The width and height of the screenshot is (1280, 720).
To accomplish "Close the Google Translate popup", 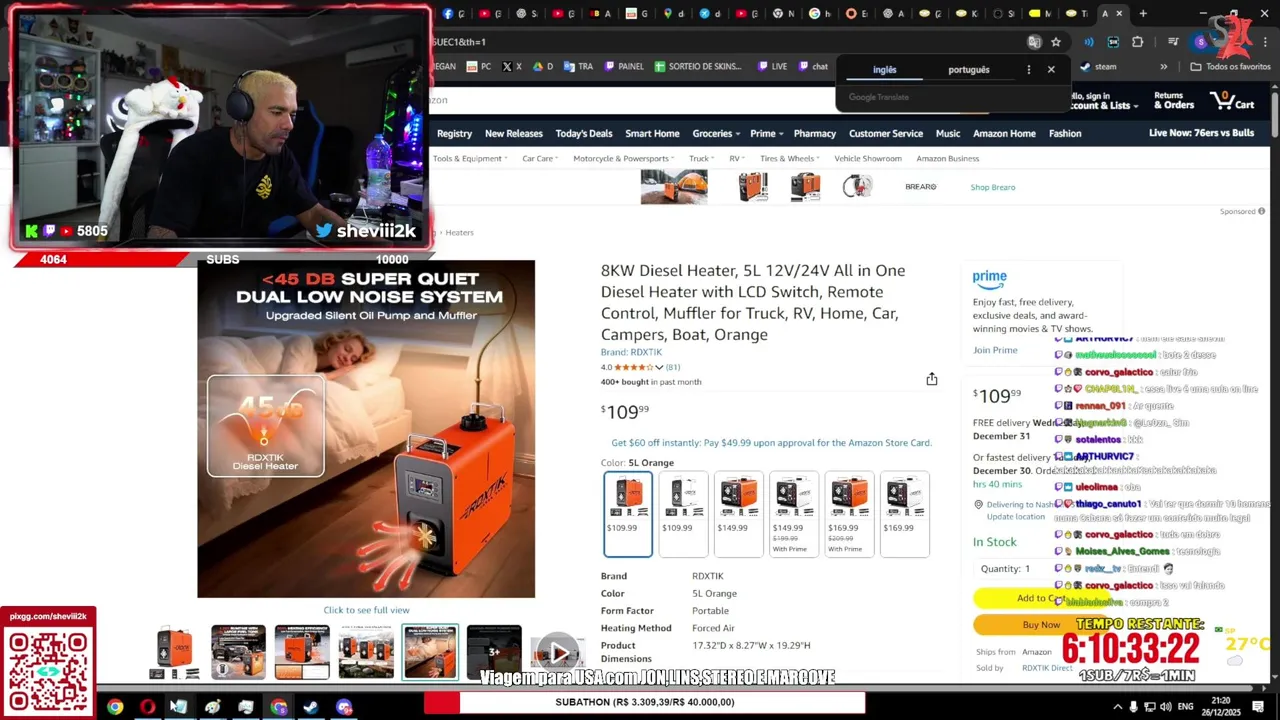I will coord(1051,70).
